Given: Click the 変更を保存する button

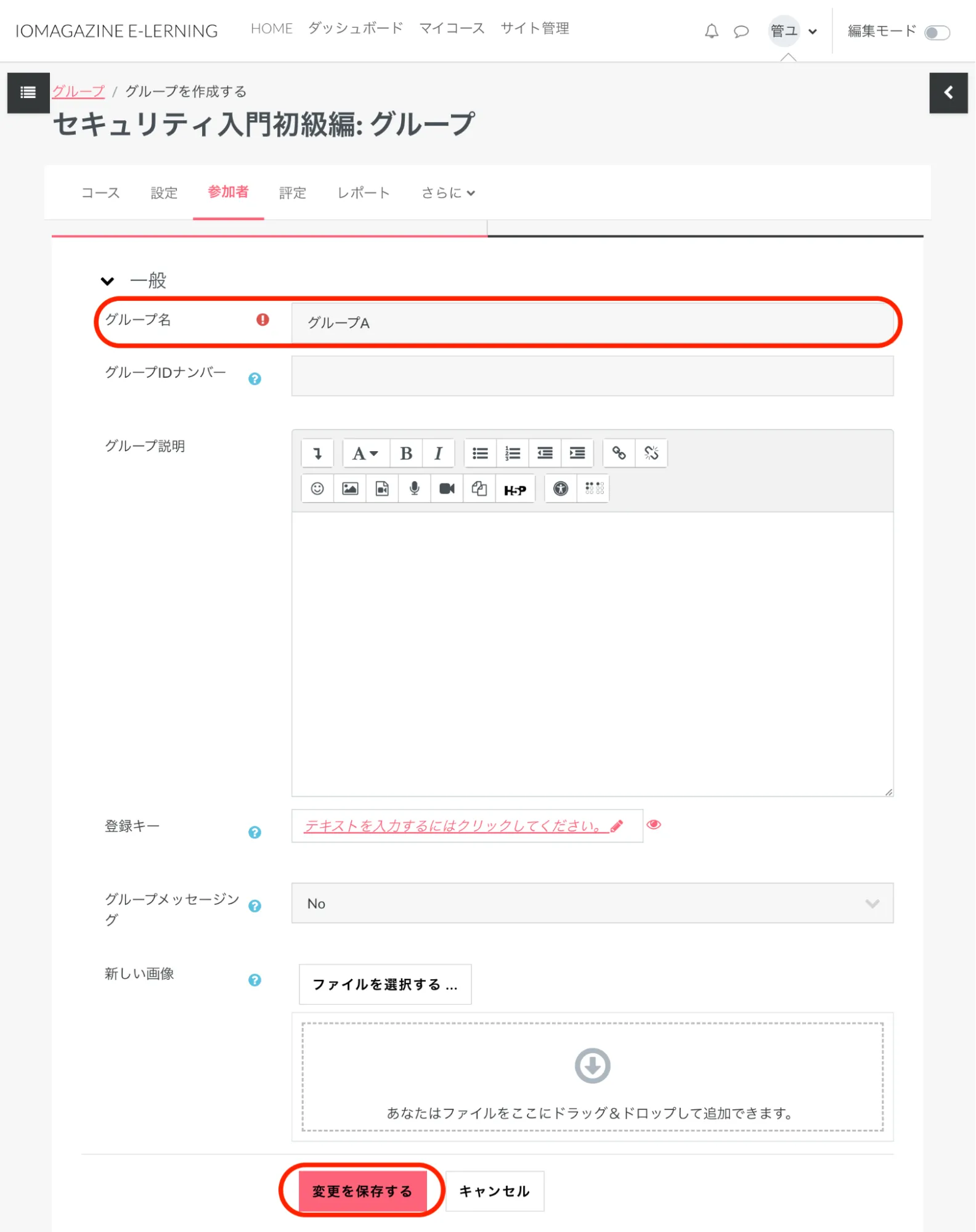Looking at the screenshot, I should pyautogui.click(x=362, y=1191).
